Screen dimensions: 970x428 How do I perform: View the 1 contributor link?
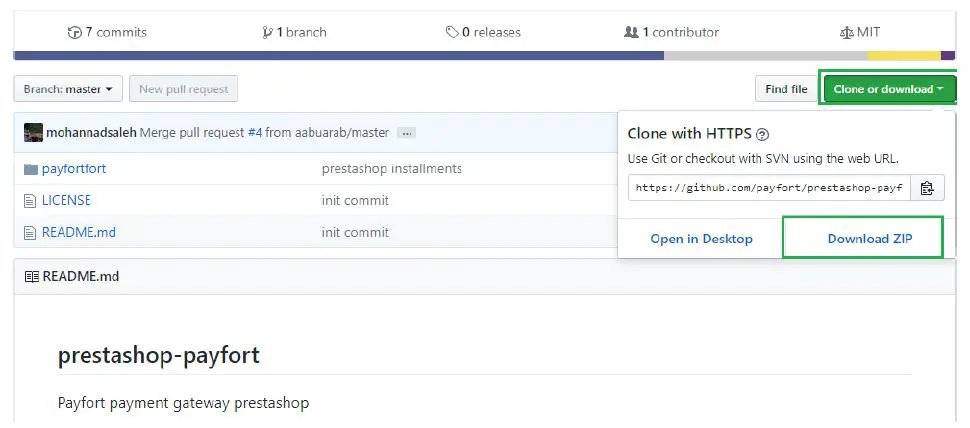671,32
